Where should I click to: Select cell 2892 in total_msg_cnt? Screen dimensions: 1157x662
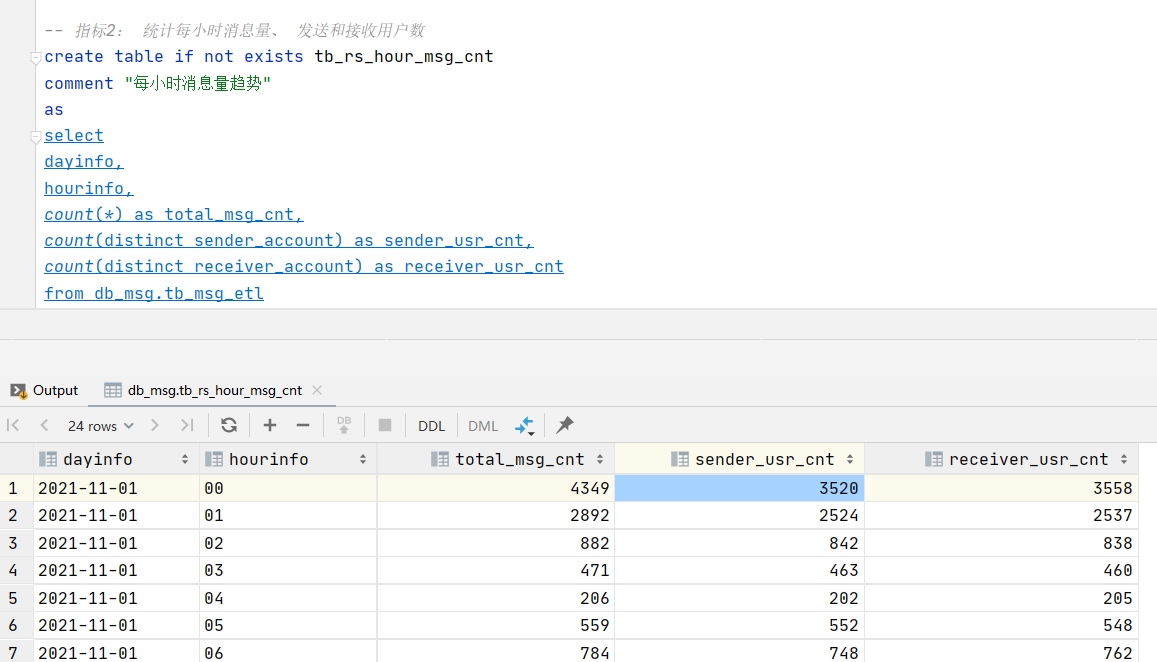pyautogui.click(x=496, y=515)
